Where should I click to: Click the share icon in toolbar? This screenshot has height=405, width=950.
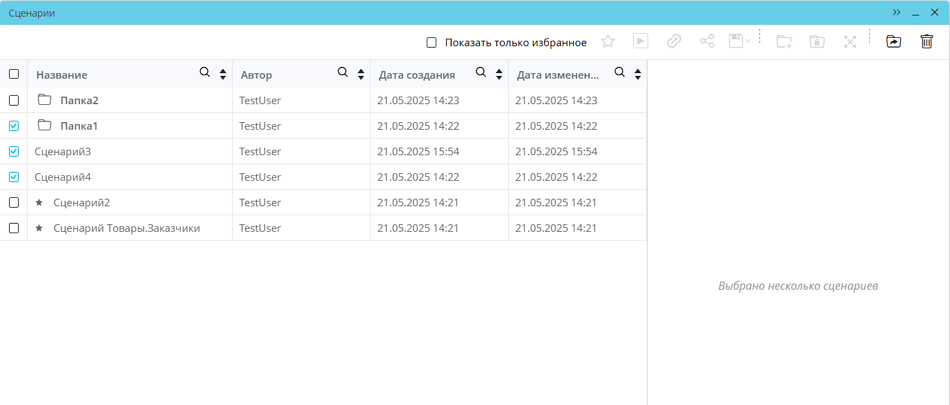[707, 42]
